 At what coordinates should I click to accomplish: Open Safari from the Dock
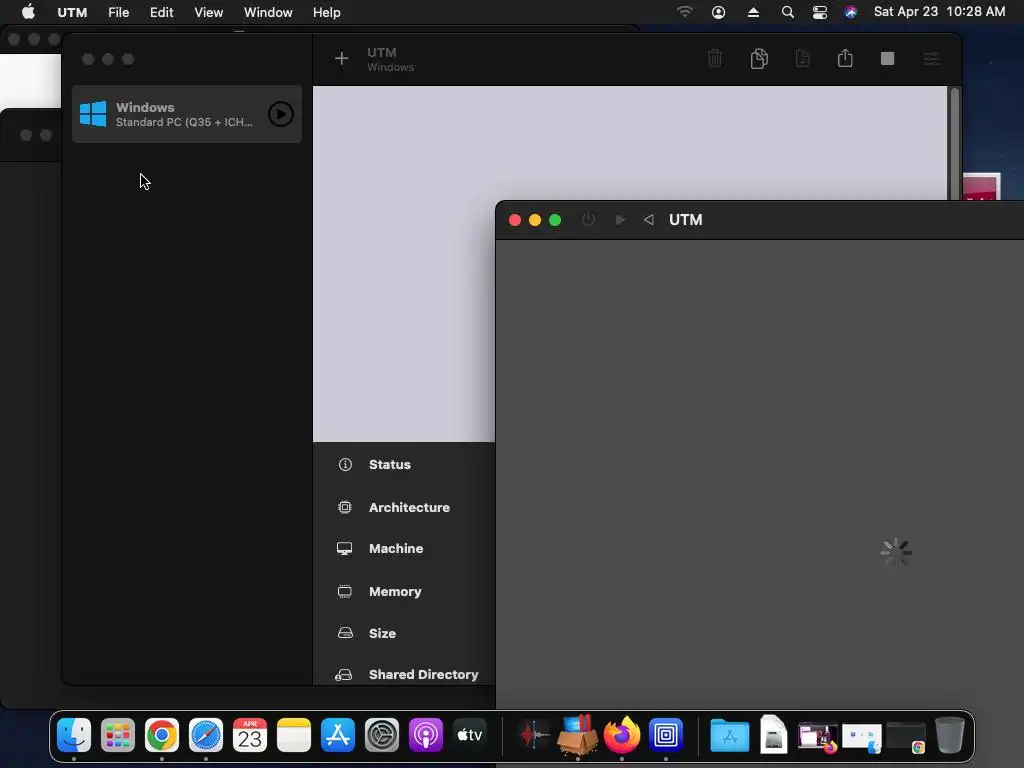206,735
